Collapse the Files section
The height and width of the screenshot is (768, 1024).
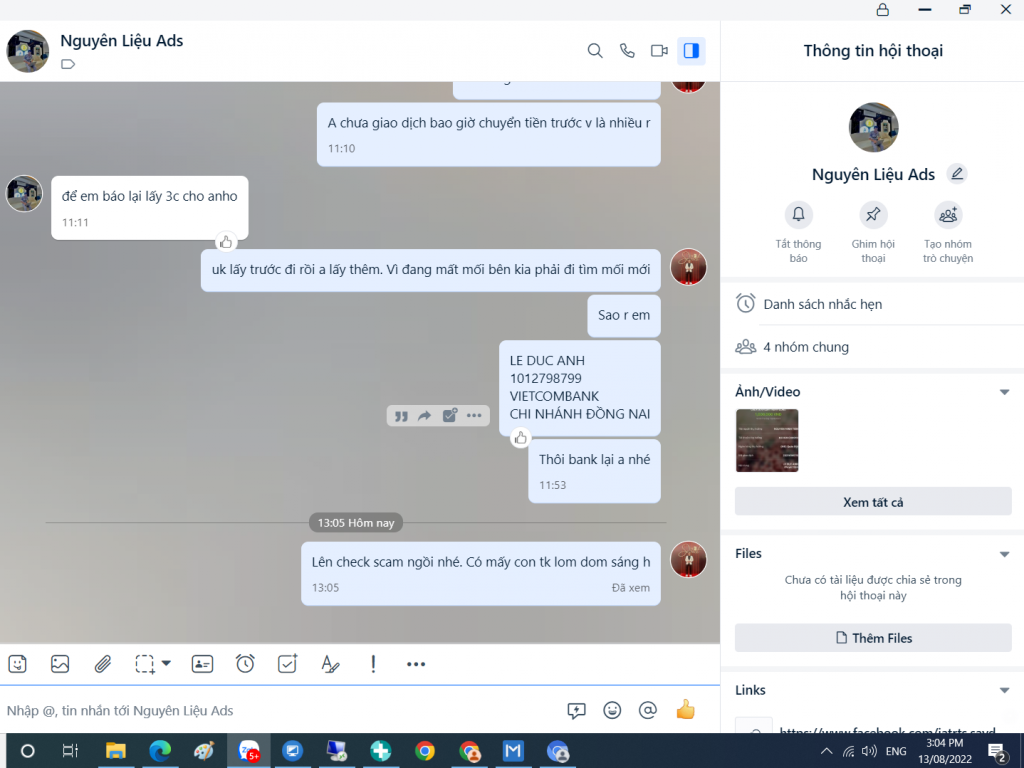coord(1004,554)
